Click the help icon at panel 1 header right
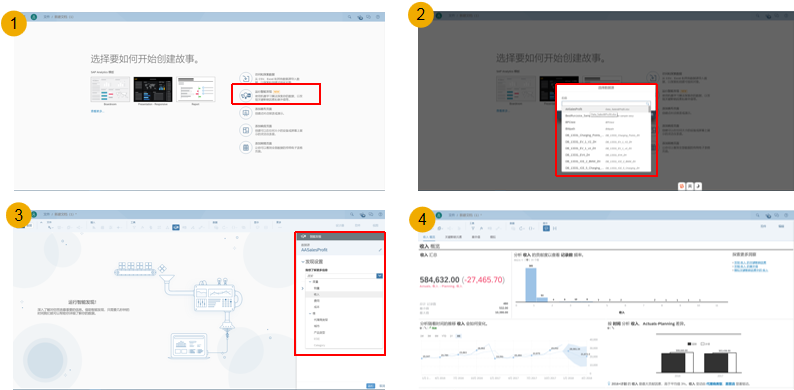794x390 pixels. point(378,17)
